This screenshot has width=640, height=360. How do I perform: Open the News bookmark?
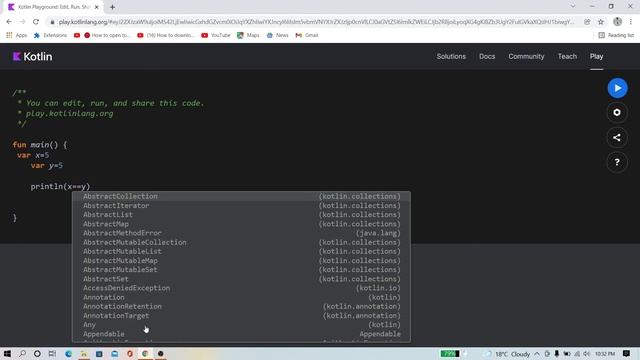278,36
